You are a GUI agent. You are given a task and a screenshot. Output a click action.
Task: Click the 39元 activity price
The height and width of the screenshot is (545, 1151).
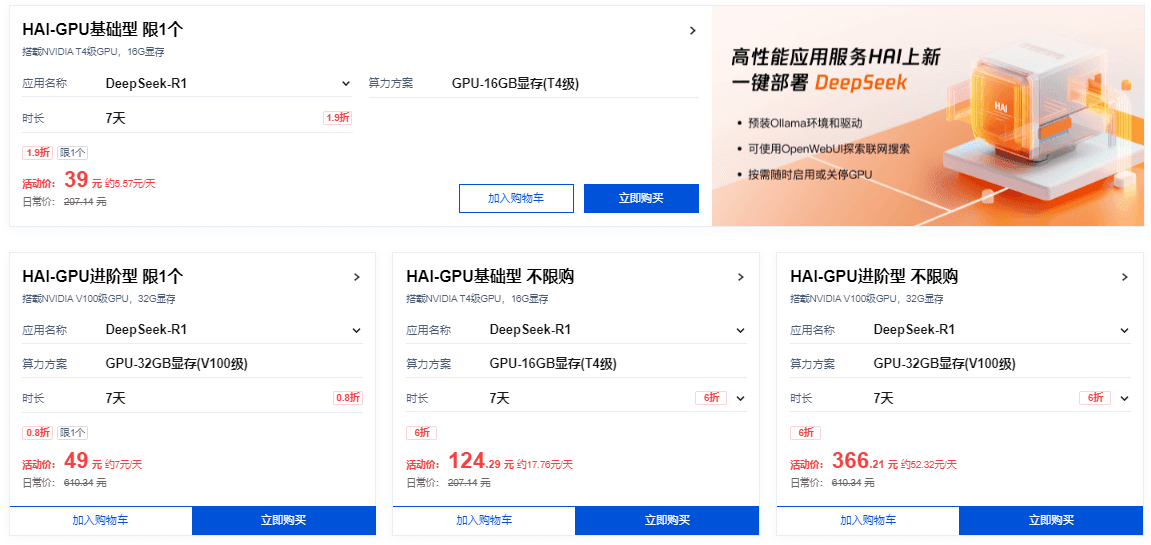83,180
